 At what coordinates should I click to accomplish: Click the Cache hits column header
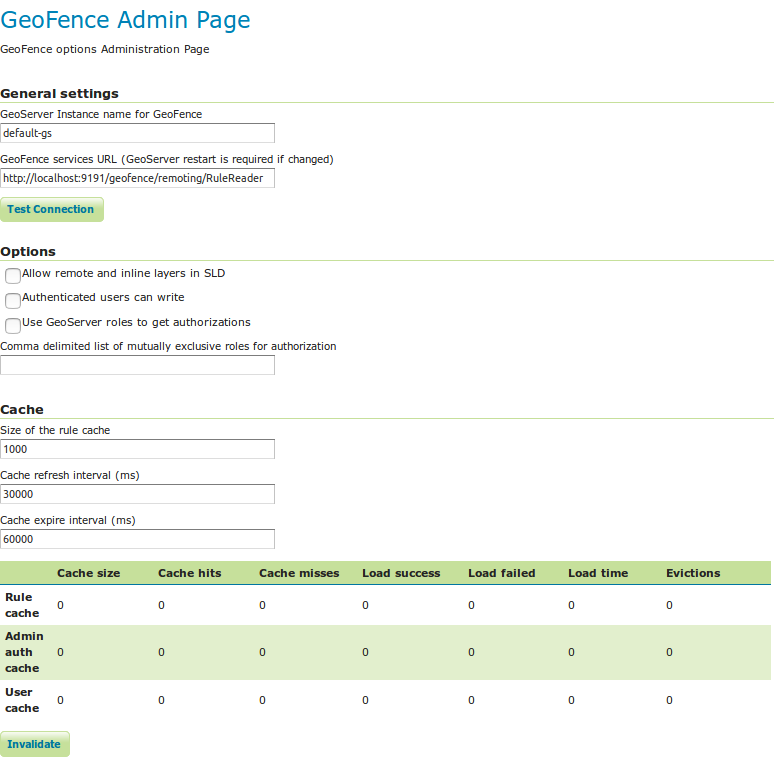pyautogui.click(x=189, y=573)
